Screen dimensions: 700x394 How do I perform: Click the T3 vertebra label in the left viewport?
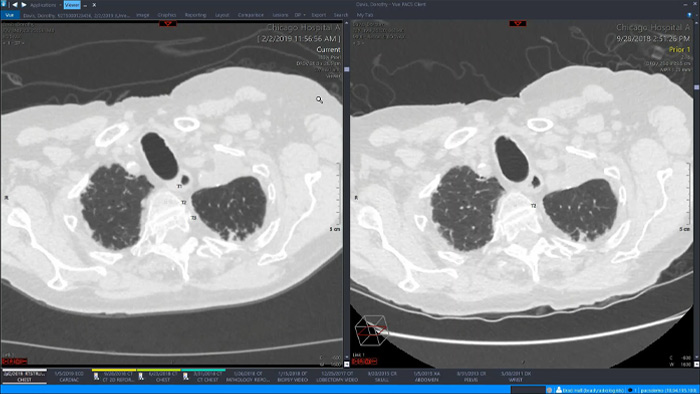tap(194, 218)
